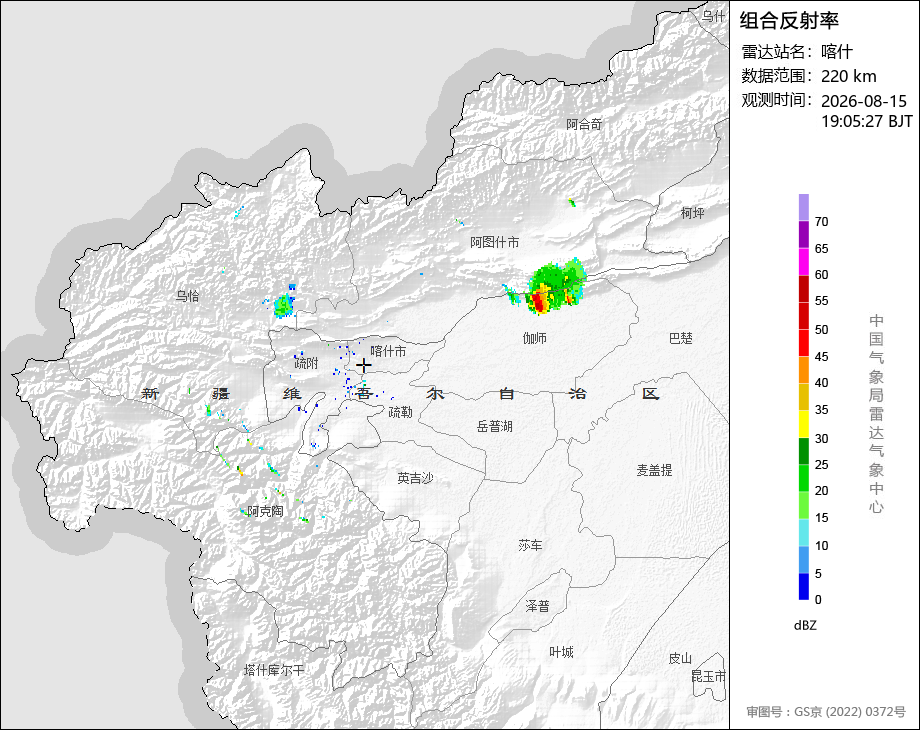Click the 麦盖提 county label

655,469
